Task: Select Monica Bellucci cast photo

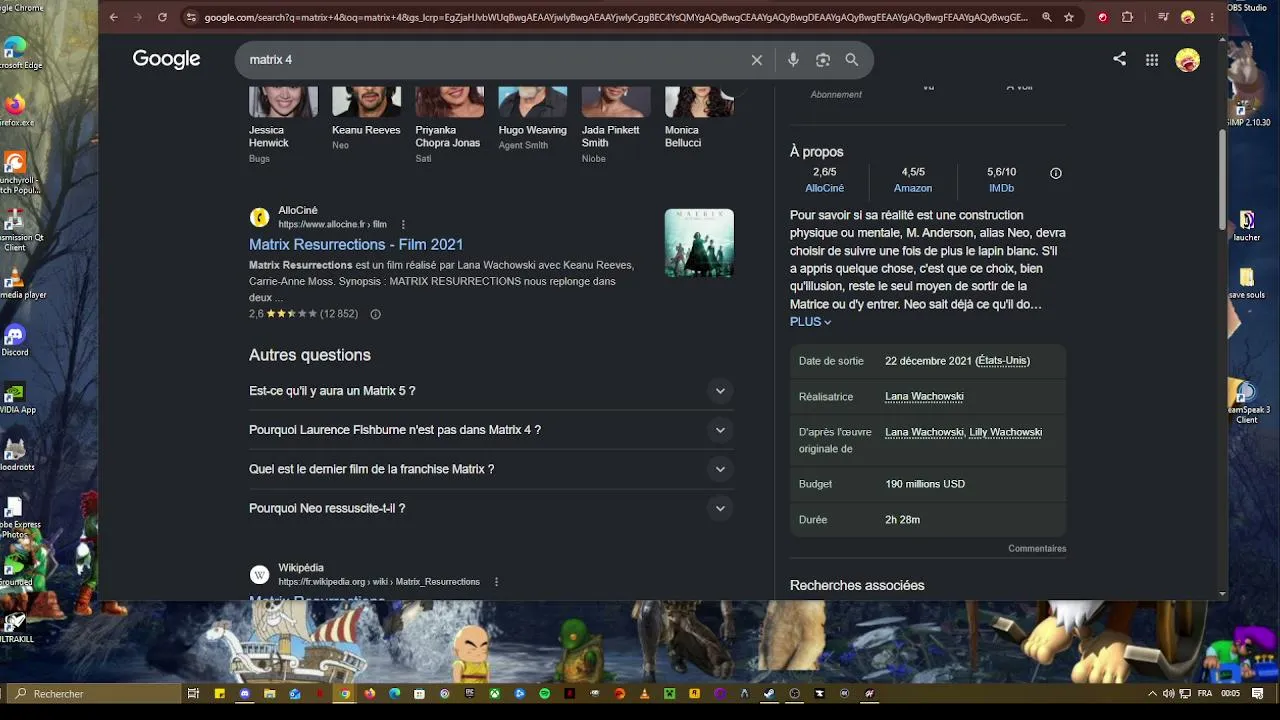Action: pyautogui.click(x=699, y=102)
